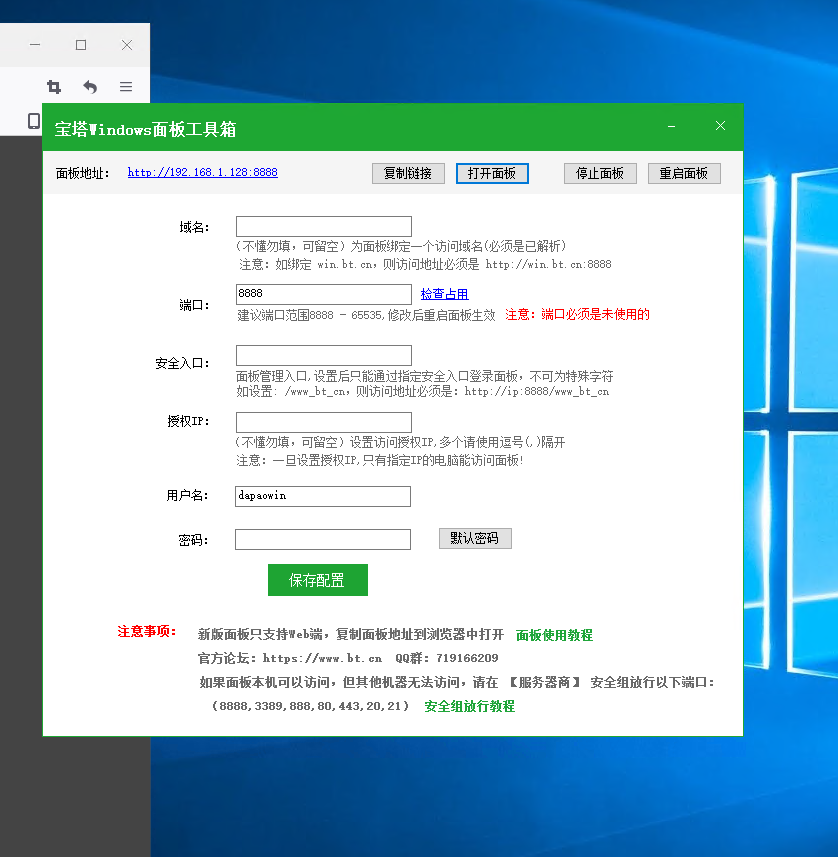Viewport: 838px width, 857px height.
Task: Focus the 域名 input field
Action: pyautogui.click(x=324, y=226)
